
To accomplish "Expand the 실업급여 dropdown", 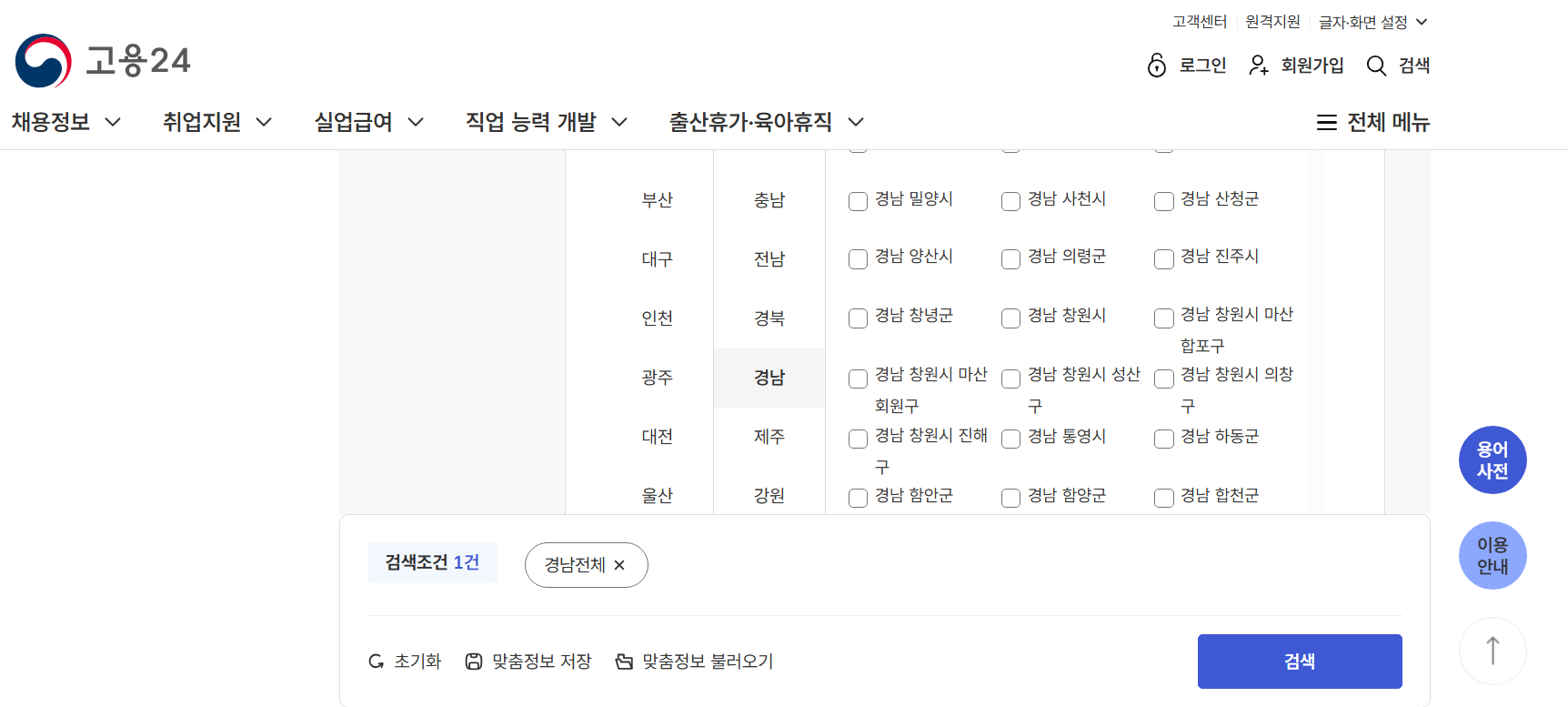I will [x=355, y=121].
